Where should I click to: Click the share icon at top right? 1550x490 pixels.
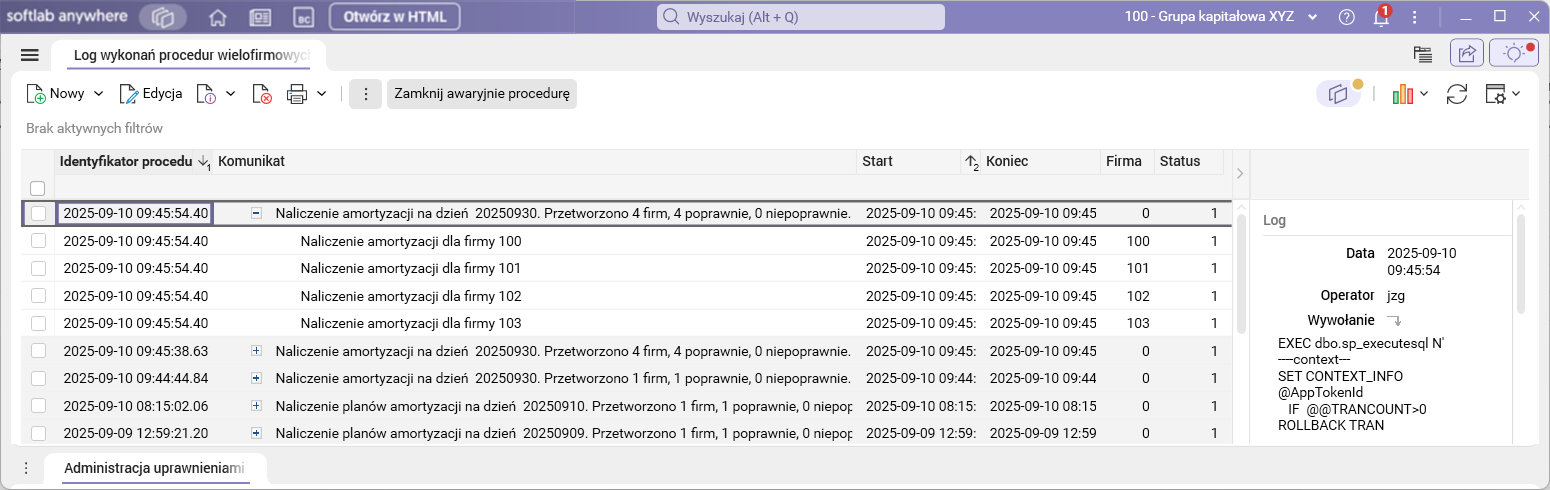(x=1467, y=54)
